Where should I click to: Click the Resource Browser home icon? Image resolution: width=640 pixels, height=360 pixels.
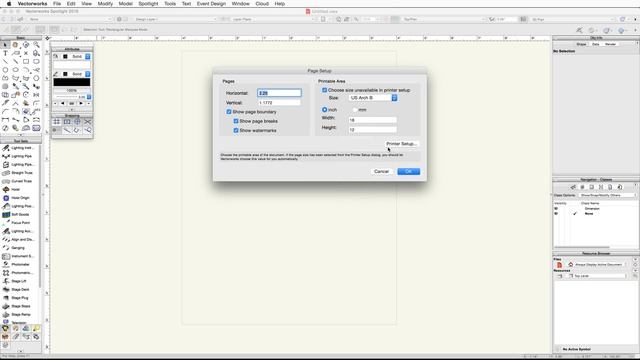571,264
